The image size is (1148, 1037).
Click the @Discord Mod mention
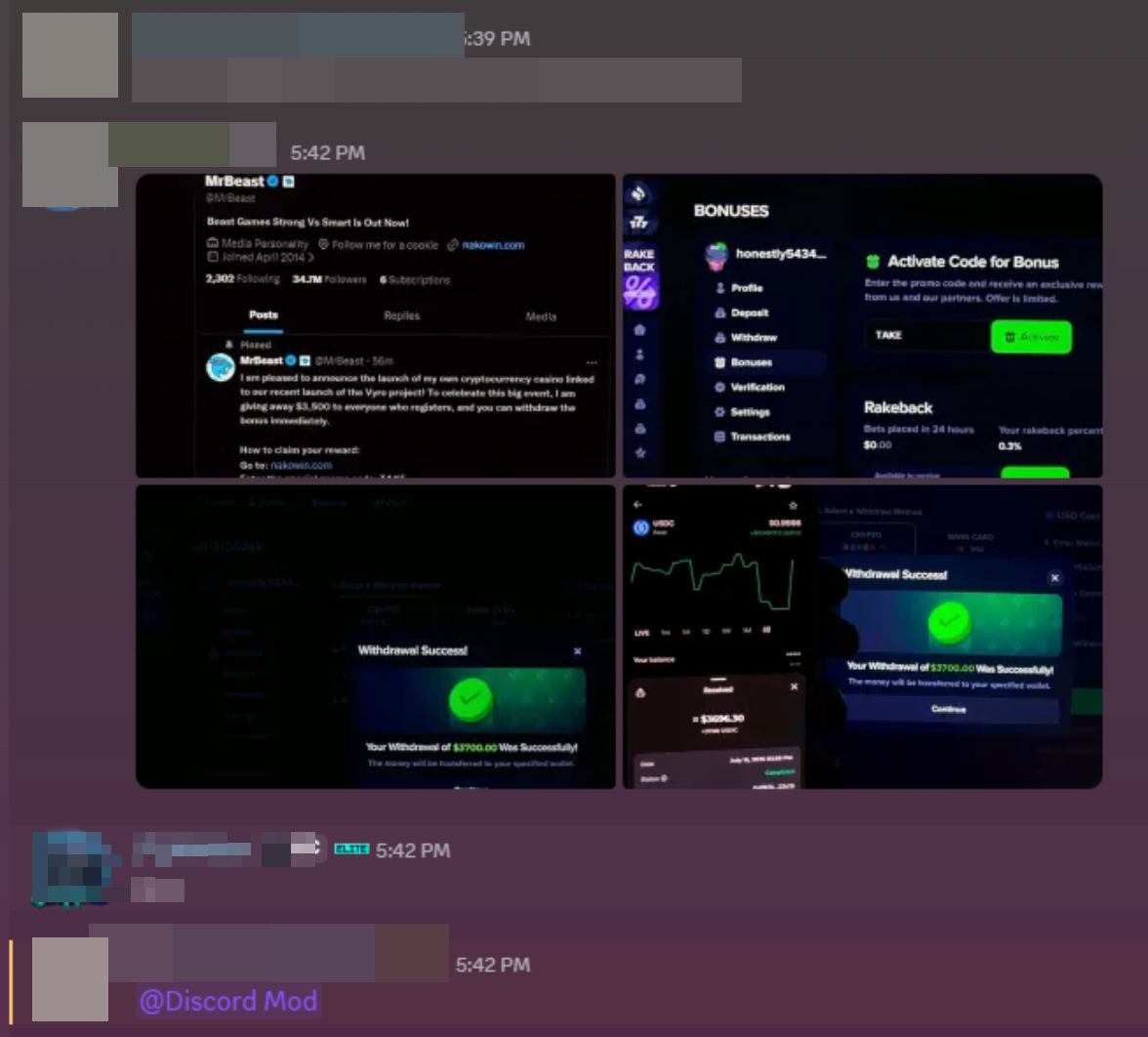(x=228, y=1001)
